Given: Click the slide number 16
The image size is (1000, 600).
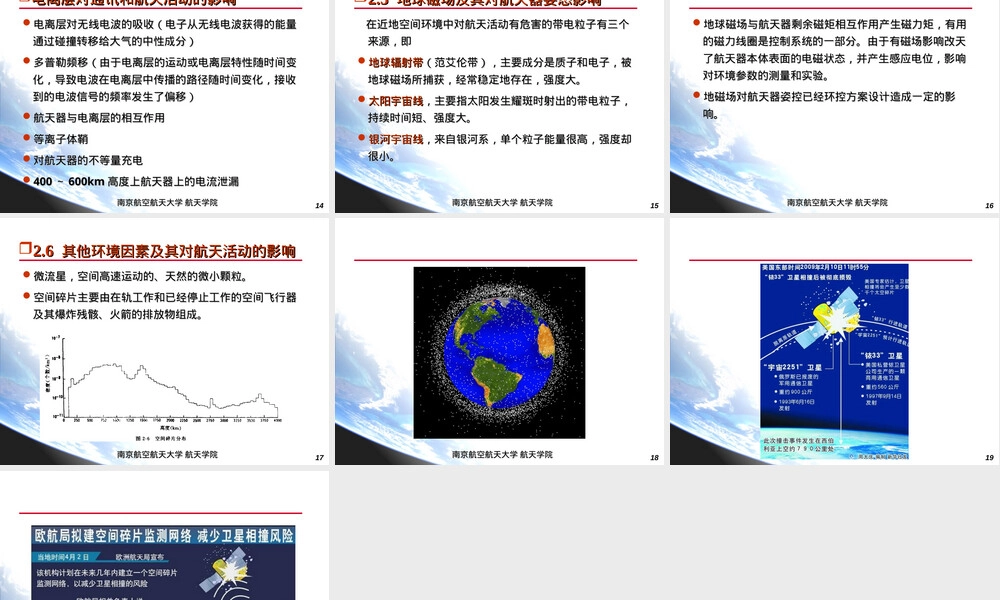Looking at the screenshot, I should tap(989, 206).
